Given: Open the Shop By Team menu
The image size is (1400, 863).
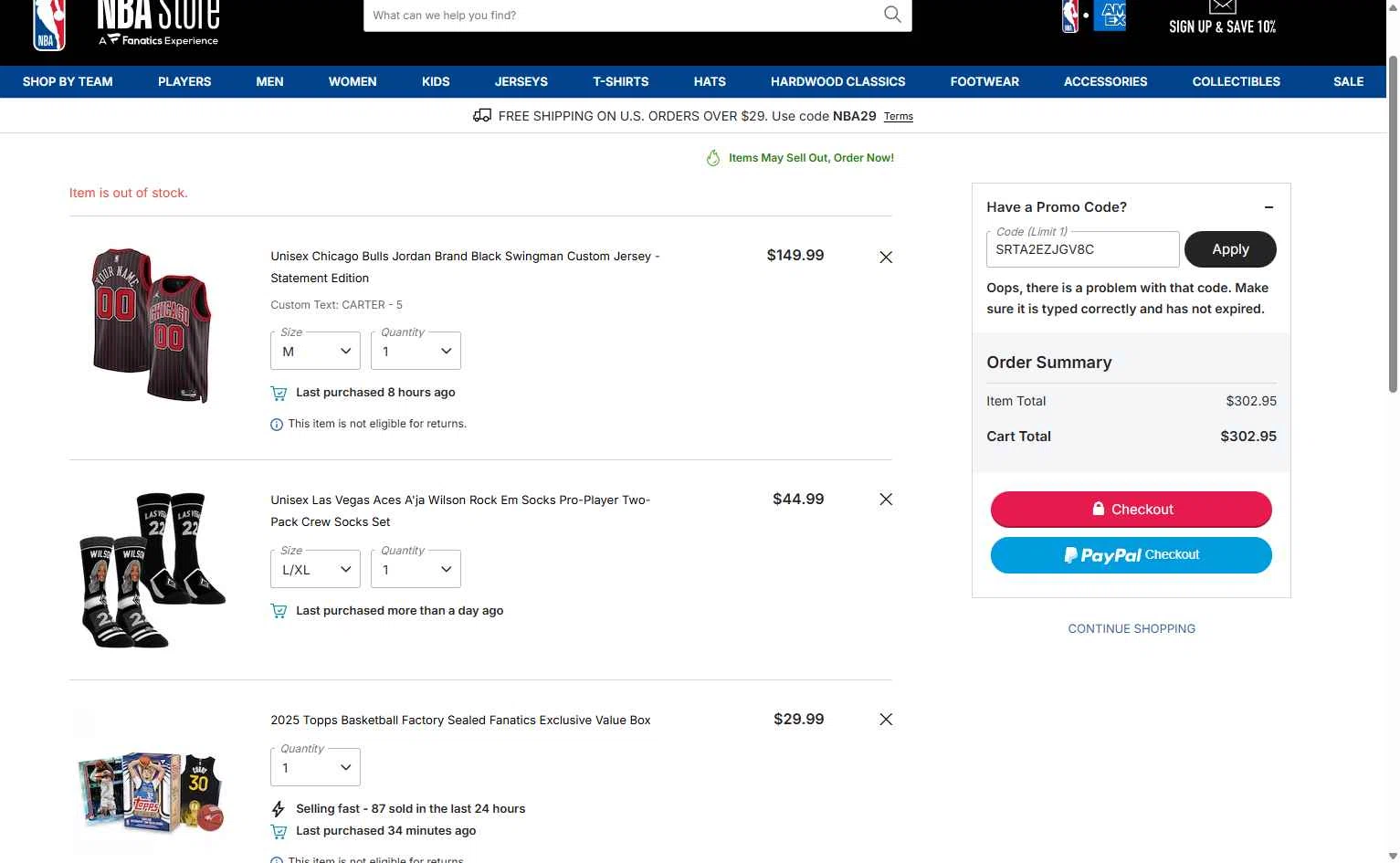Looking at the screenshot, I should point(68,81).
